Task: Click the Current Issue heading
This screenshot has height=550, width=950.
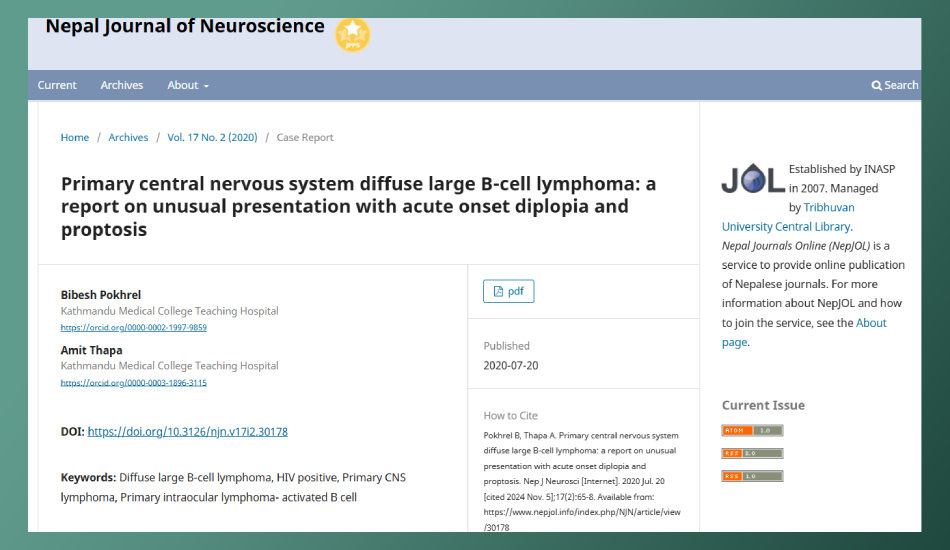Action: click(763, 405)
